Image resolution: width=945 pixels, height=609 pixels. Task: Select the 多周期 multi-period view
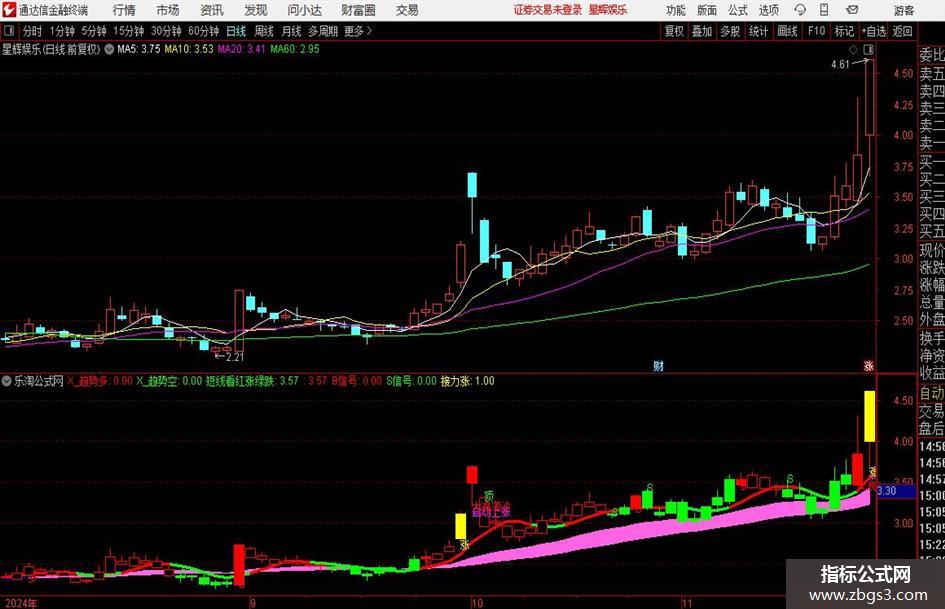click(323, 31)
